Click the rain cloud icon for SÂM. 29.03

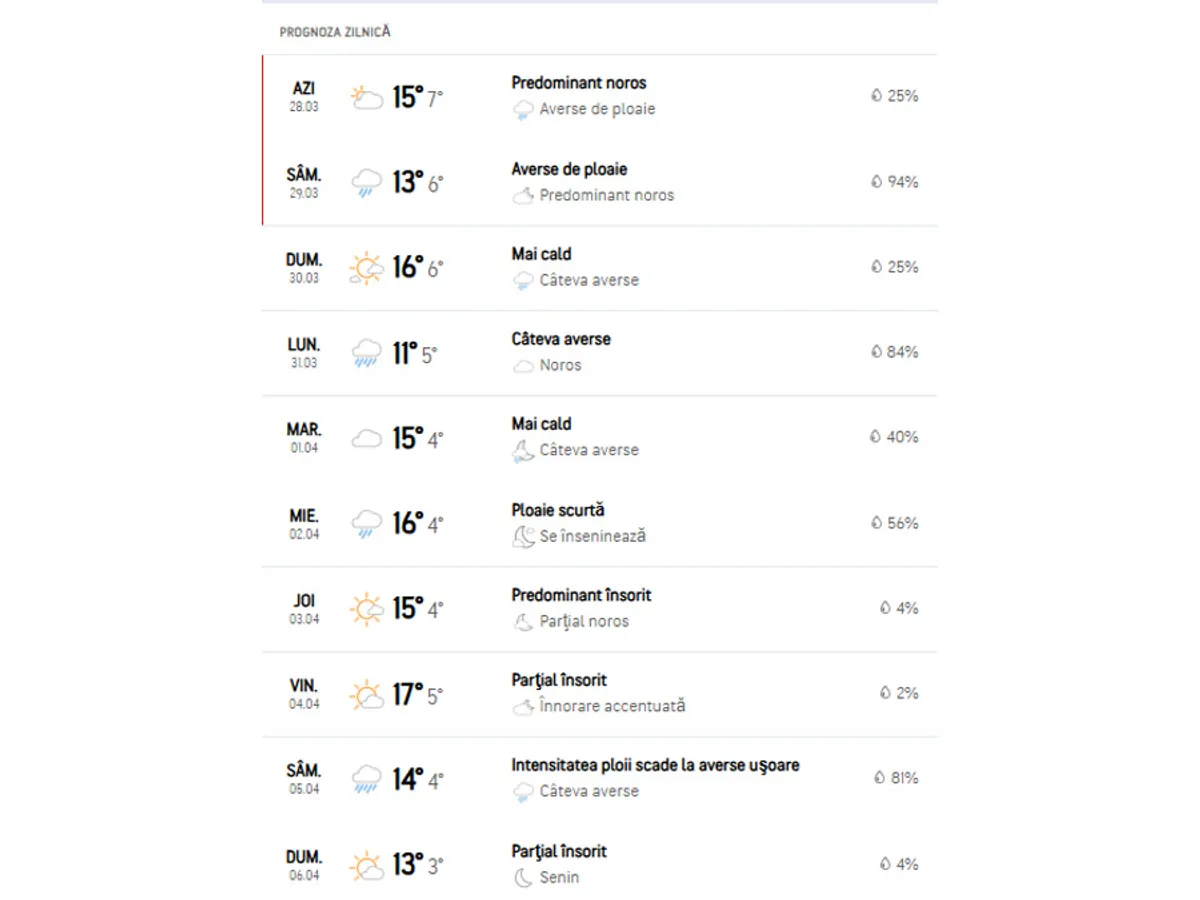pyautogui.click(x=366, y=183)
